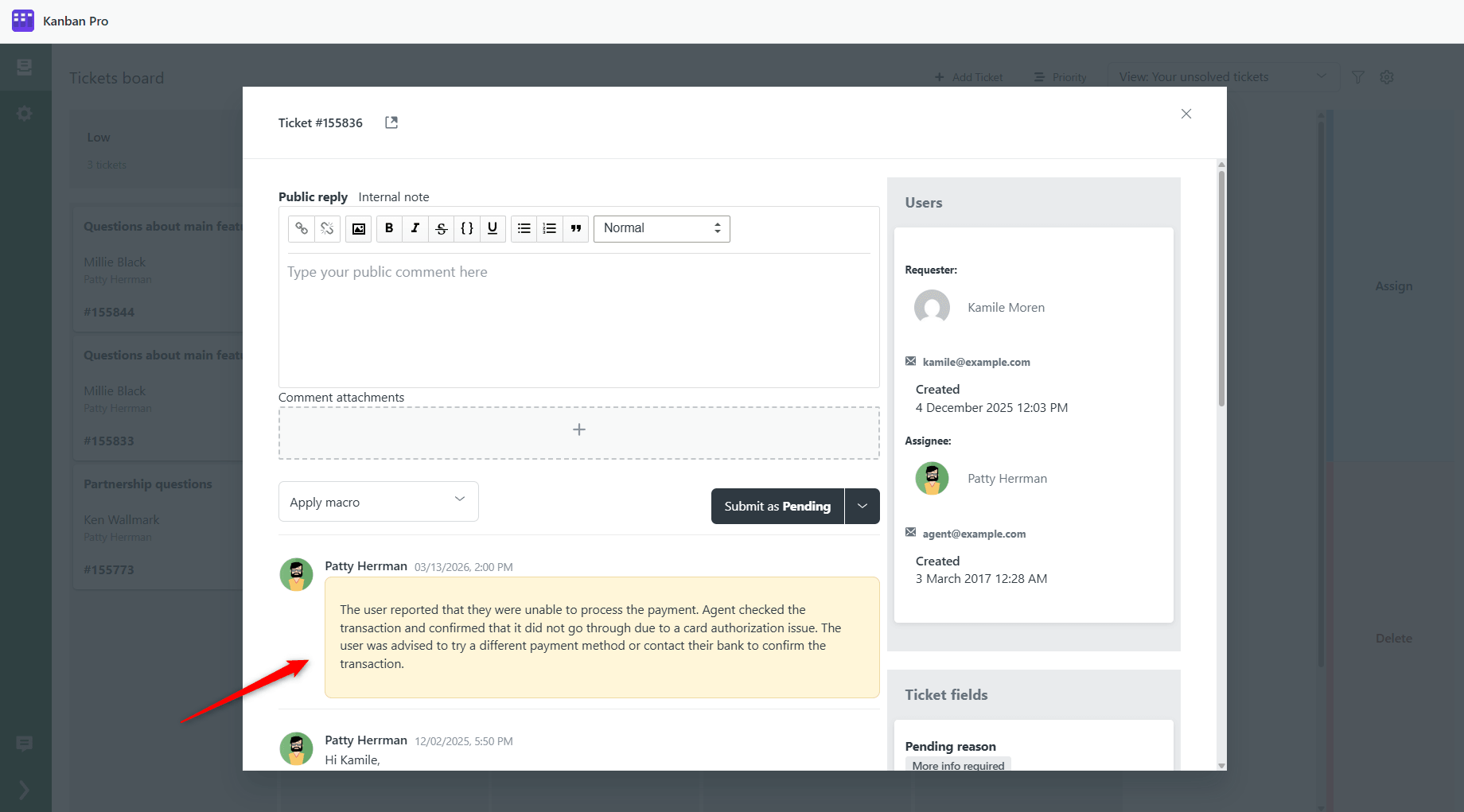The height and width of the screenshot is (812, 1464).
Task: Open the filter icon near the view selector
Action: point(1358,76)
